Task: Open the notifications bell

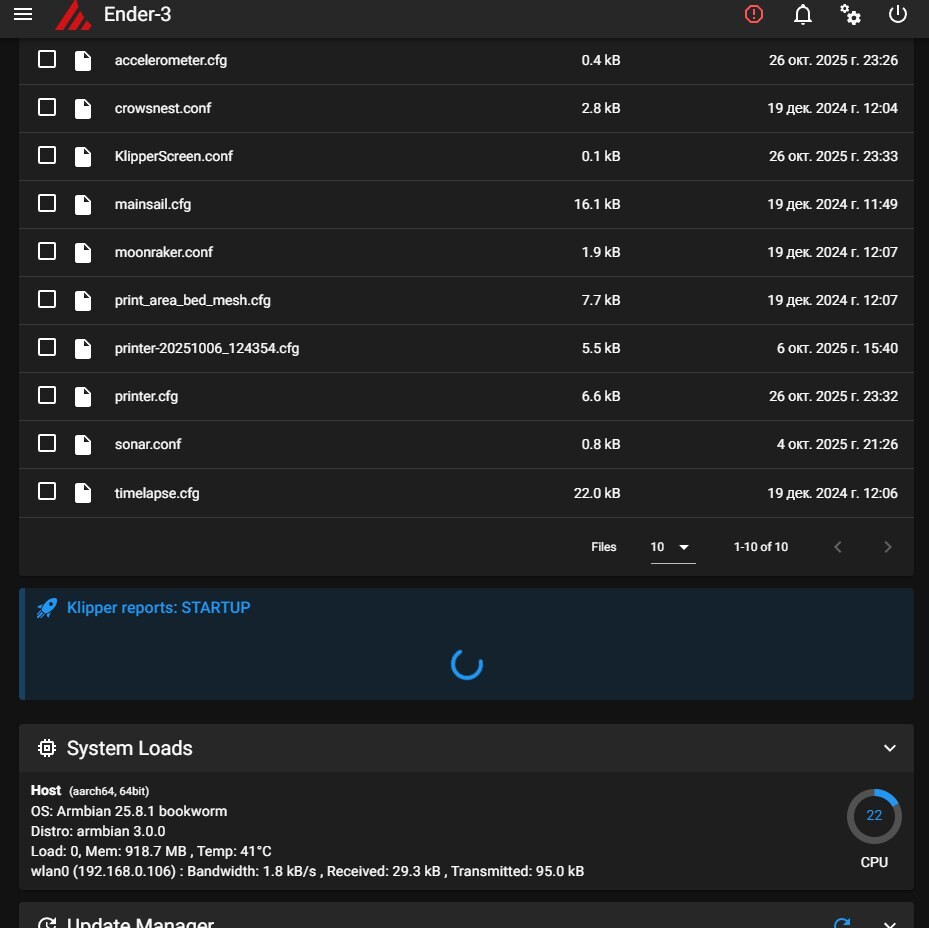Action: click(x=802, y=14)
